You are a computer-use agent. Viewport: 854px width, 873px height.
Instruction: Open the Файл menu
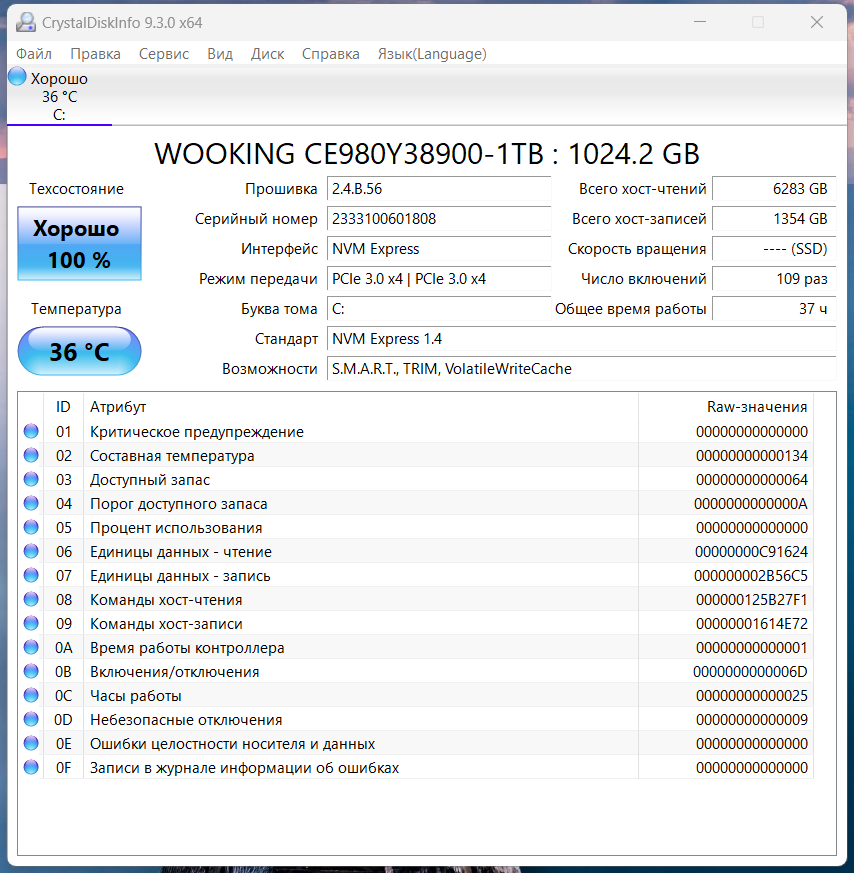[x=34, y=54]
